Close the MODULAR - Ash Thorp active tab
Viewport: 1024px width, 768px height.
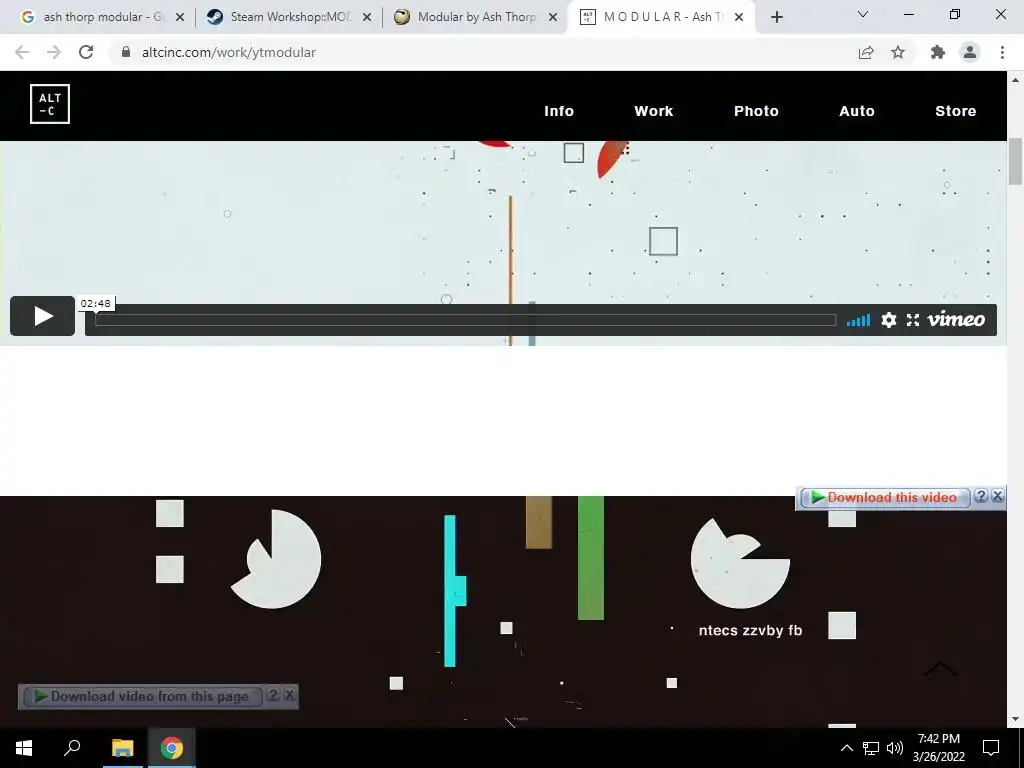click(x=739, y=17)
